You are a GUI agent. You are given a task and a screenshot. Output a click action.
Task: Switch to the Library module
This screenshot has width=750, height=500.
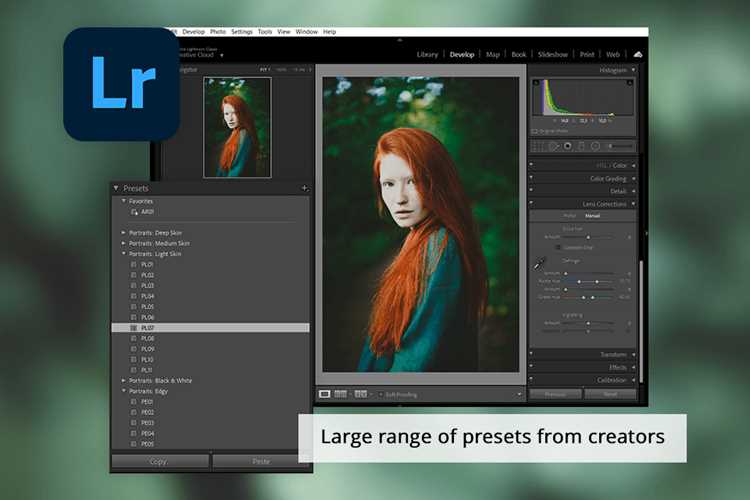click(x=427, y=55)
